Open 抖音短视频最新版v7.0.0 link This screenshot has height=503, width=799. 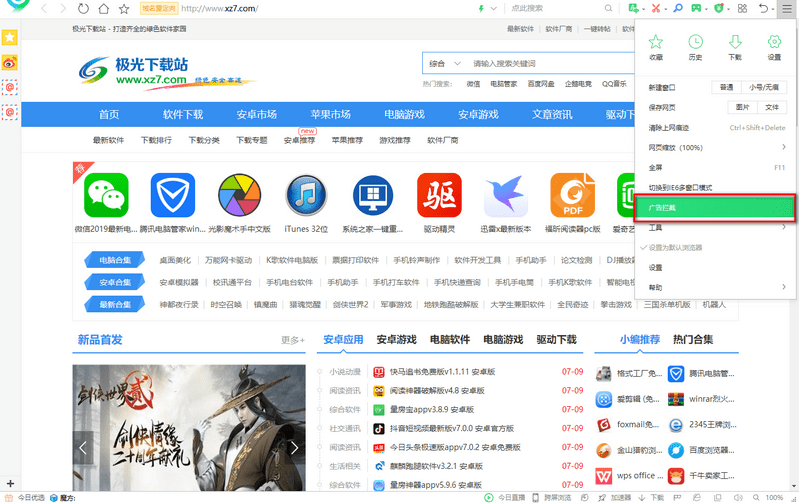point(451,428)
